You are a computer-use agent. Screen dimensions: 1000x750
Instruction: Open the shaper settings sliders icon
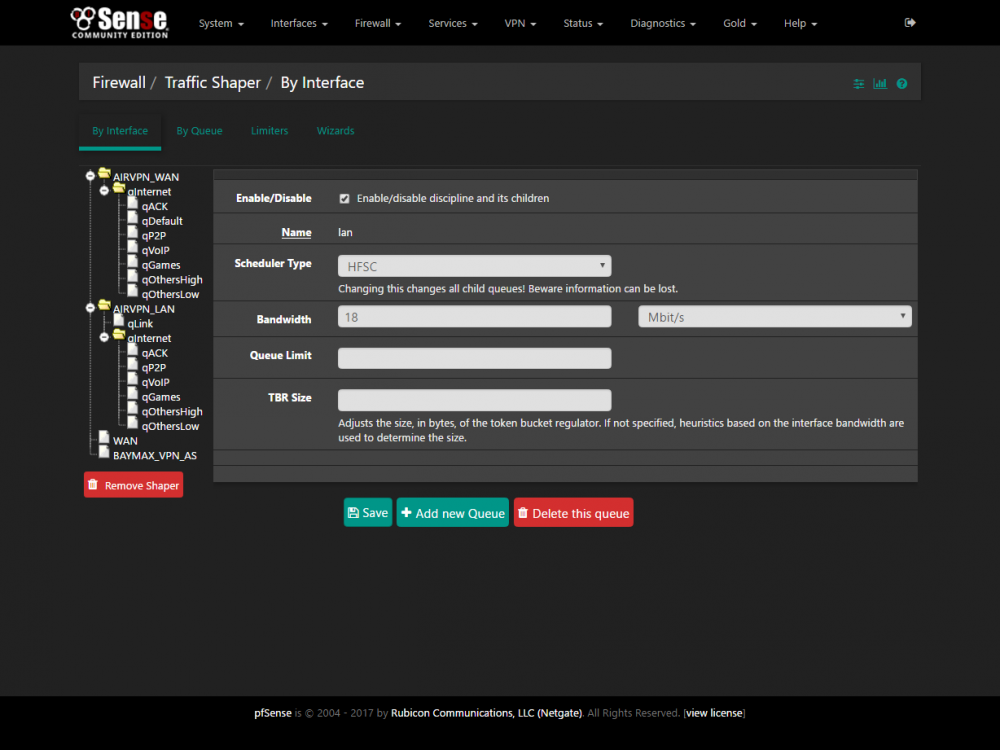pos(858,84)
